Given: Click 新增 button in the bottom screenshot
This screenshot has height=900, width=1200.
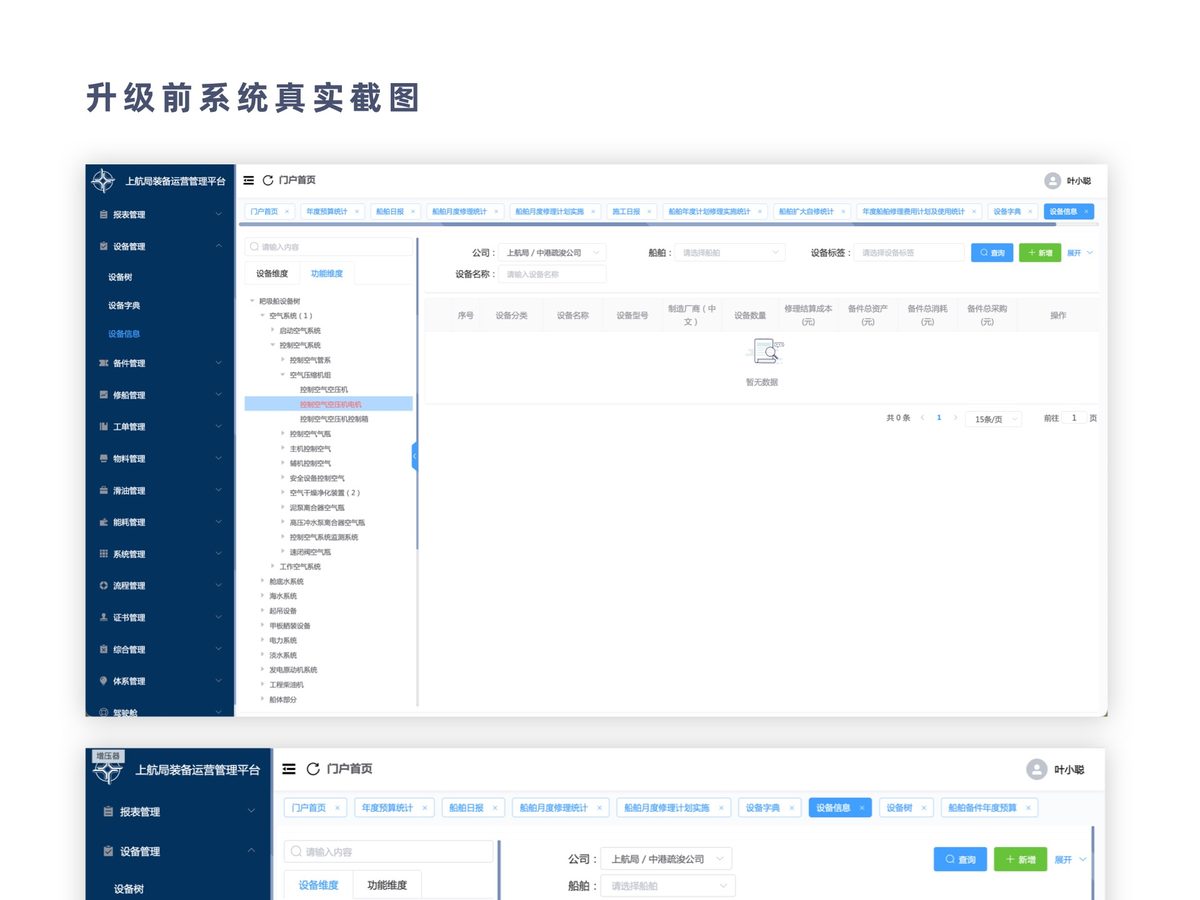Looking at the screenshot, I should [1021, 859].
